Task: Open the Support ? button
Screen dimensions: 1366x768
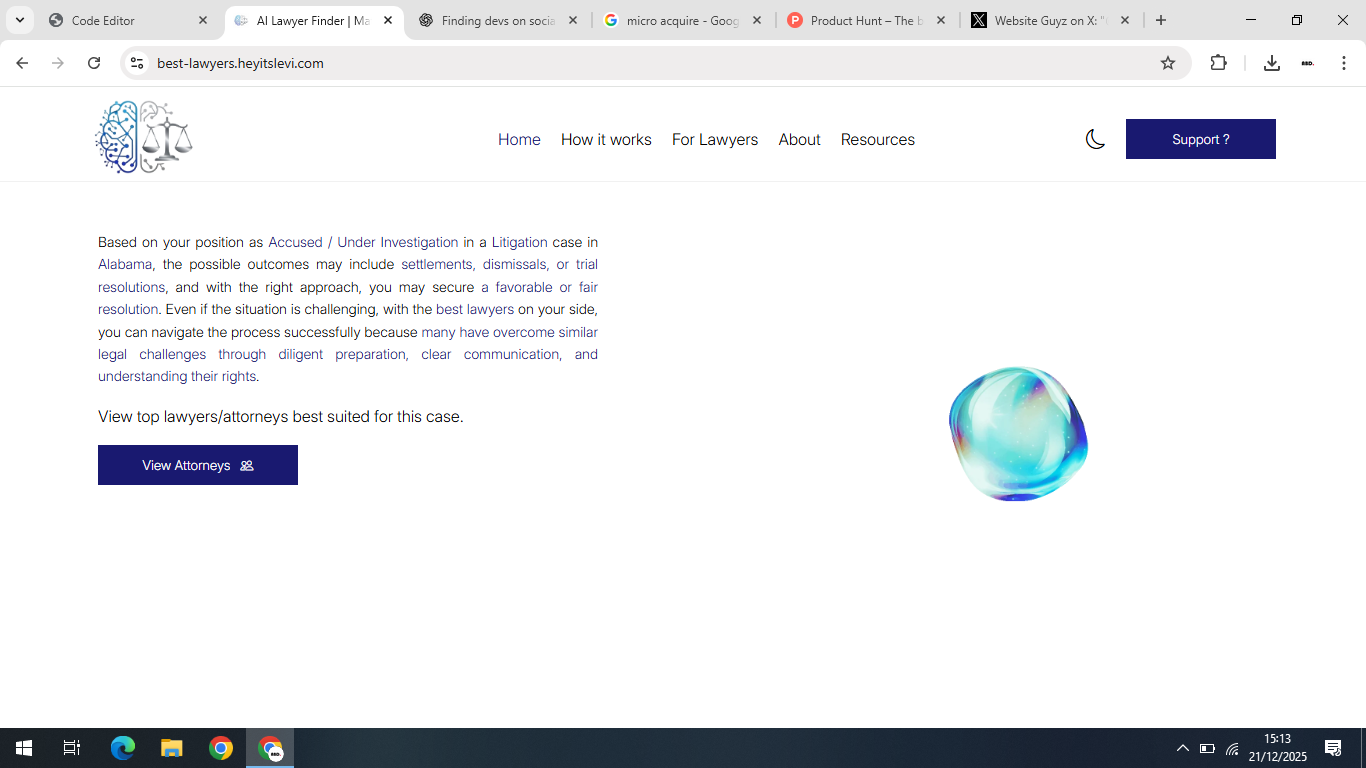Action: pyautogui.click(x=1200, y=139)
